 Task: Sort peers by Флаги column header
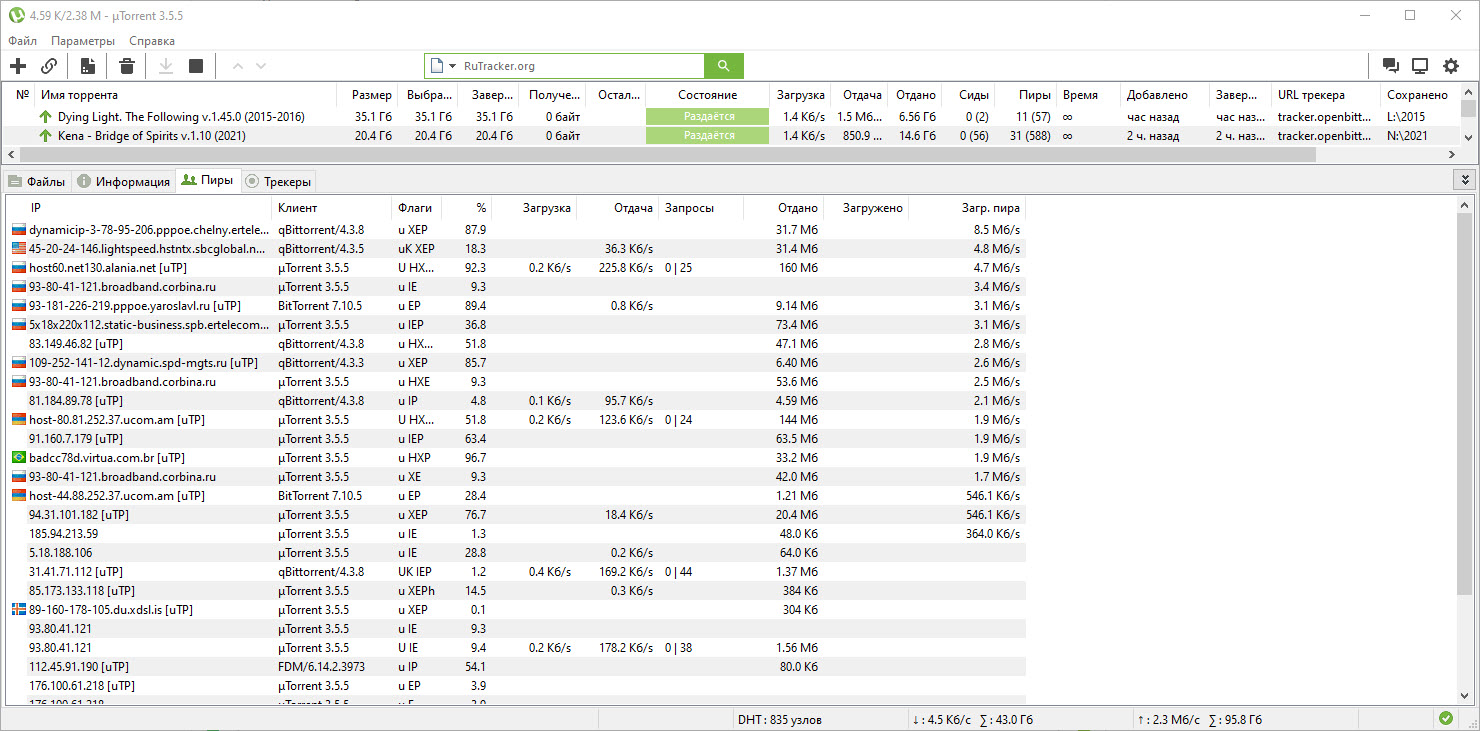[x=417, y=208]
